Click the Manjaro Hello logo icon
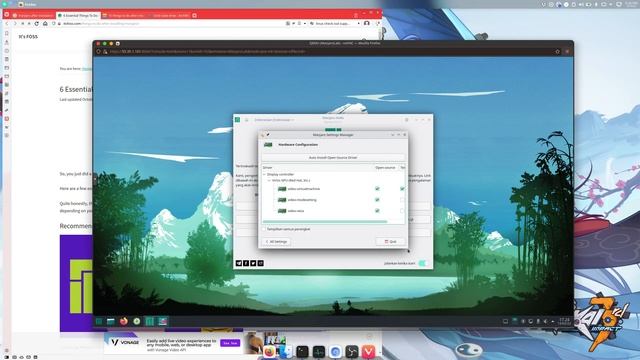Image resolution: width=640 pixels, height=360 pixels. [x=238, y=120]
